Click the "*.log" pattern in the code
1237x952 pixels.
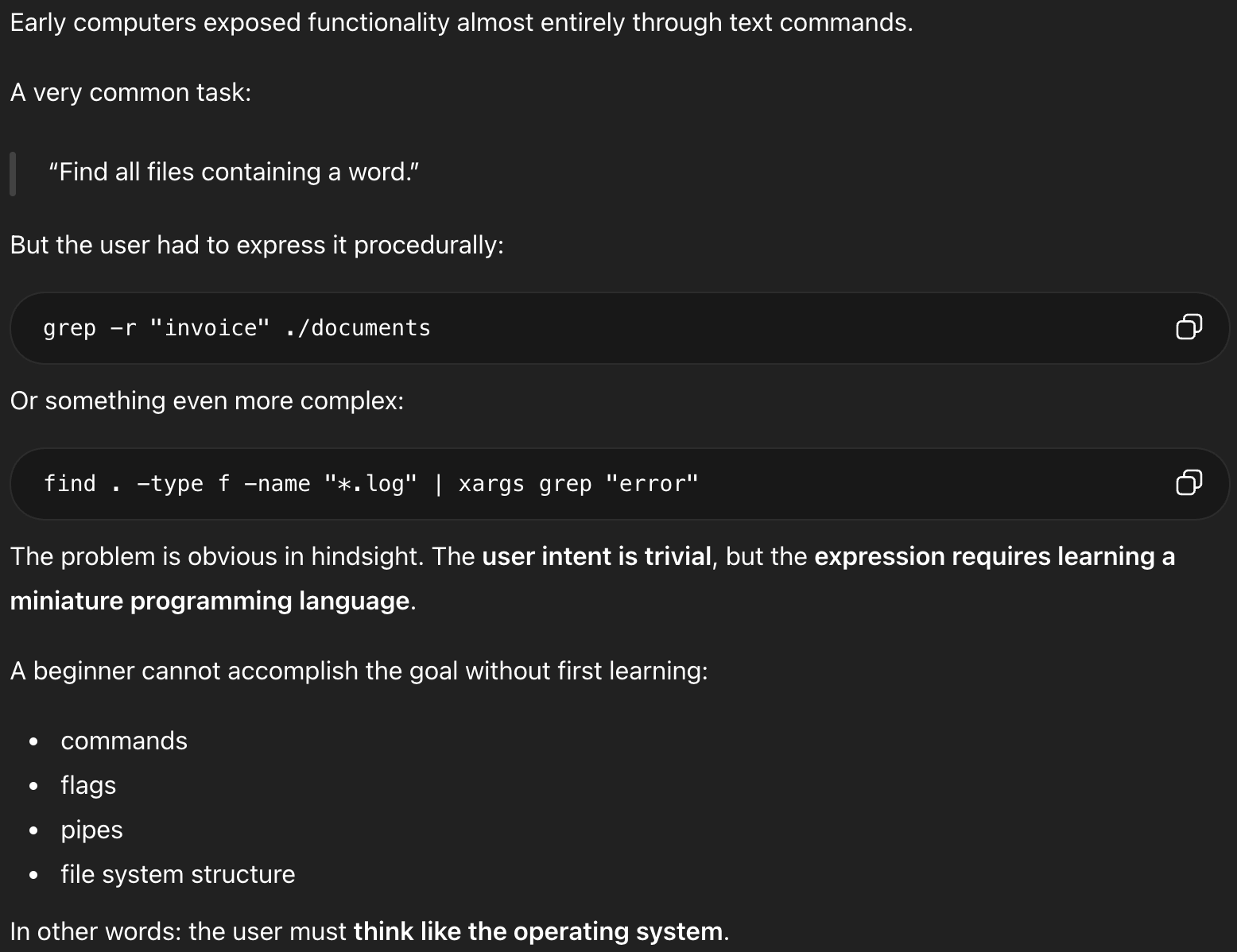(x=370, y=484)
